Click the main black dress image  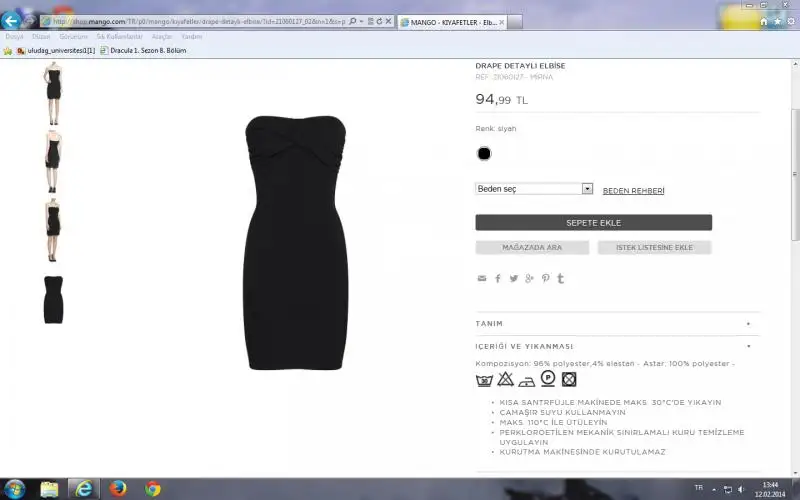pyautogui.click(x=296, y=242)
